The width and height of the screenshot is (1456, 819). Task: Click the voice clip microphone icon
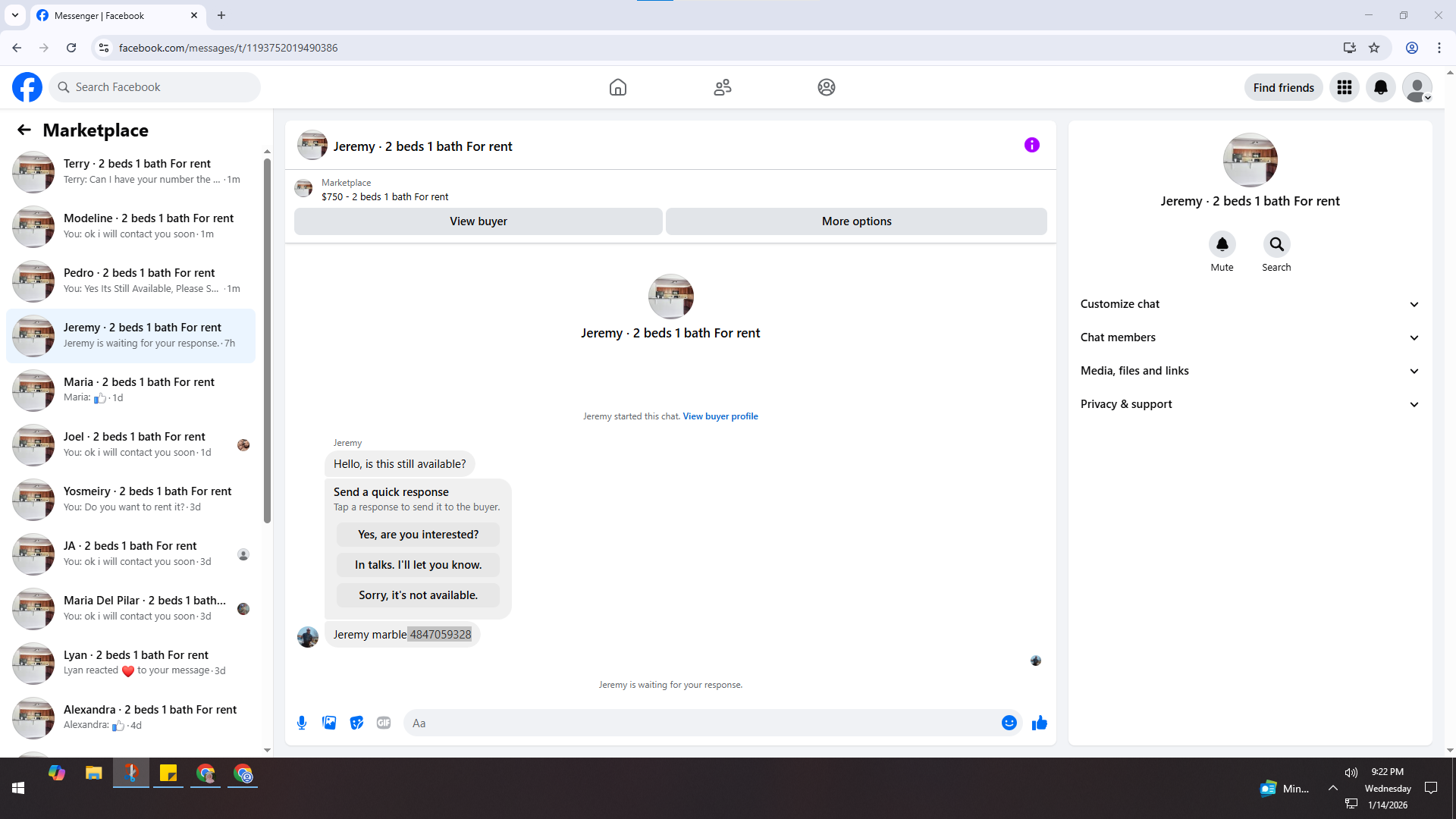302,723
